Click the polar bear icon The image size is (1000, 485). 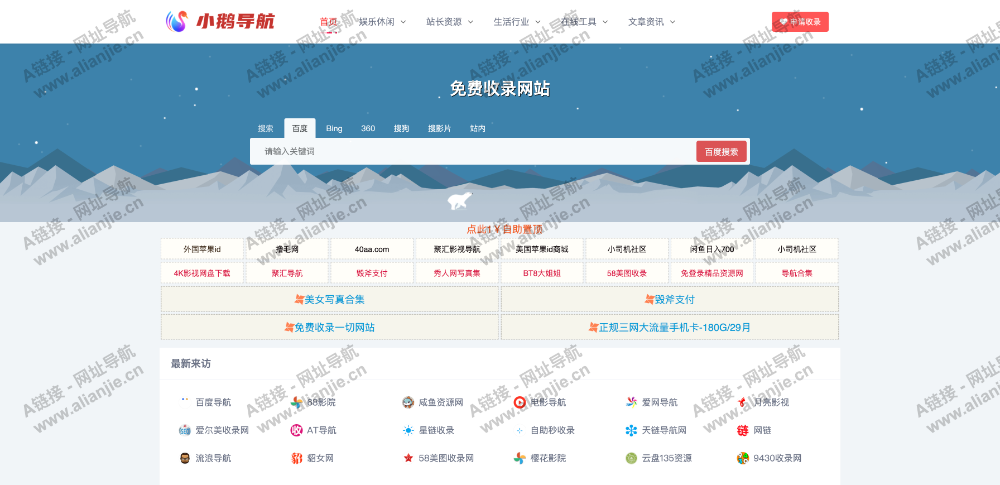[x=460, y=201]
